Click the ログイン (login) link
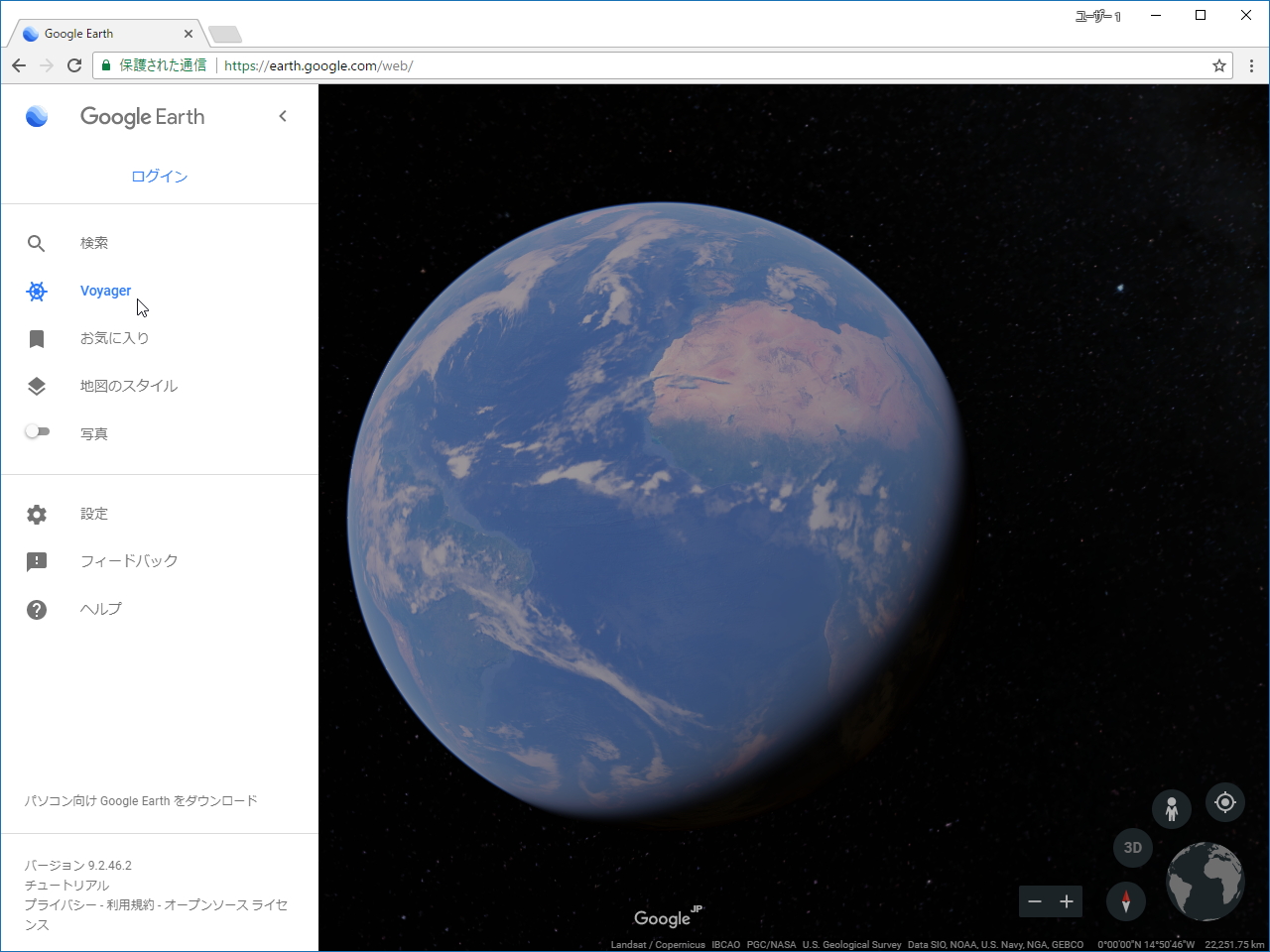 [159, 176]
